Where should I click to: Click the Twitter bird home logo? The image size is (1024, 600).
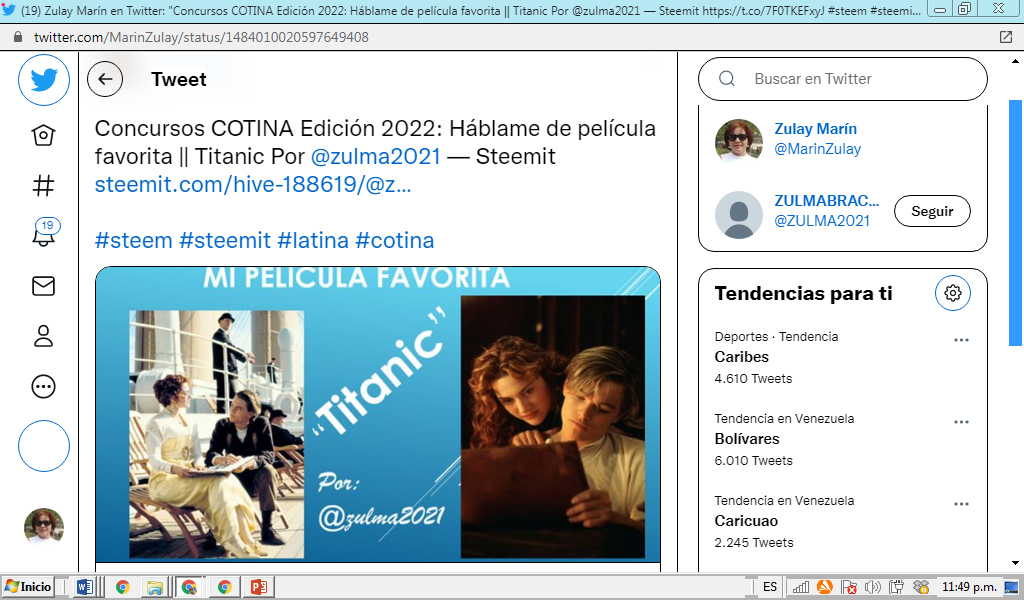click(44, 80)
